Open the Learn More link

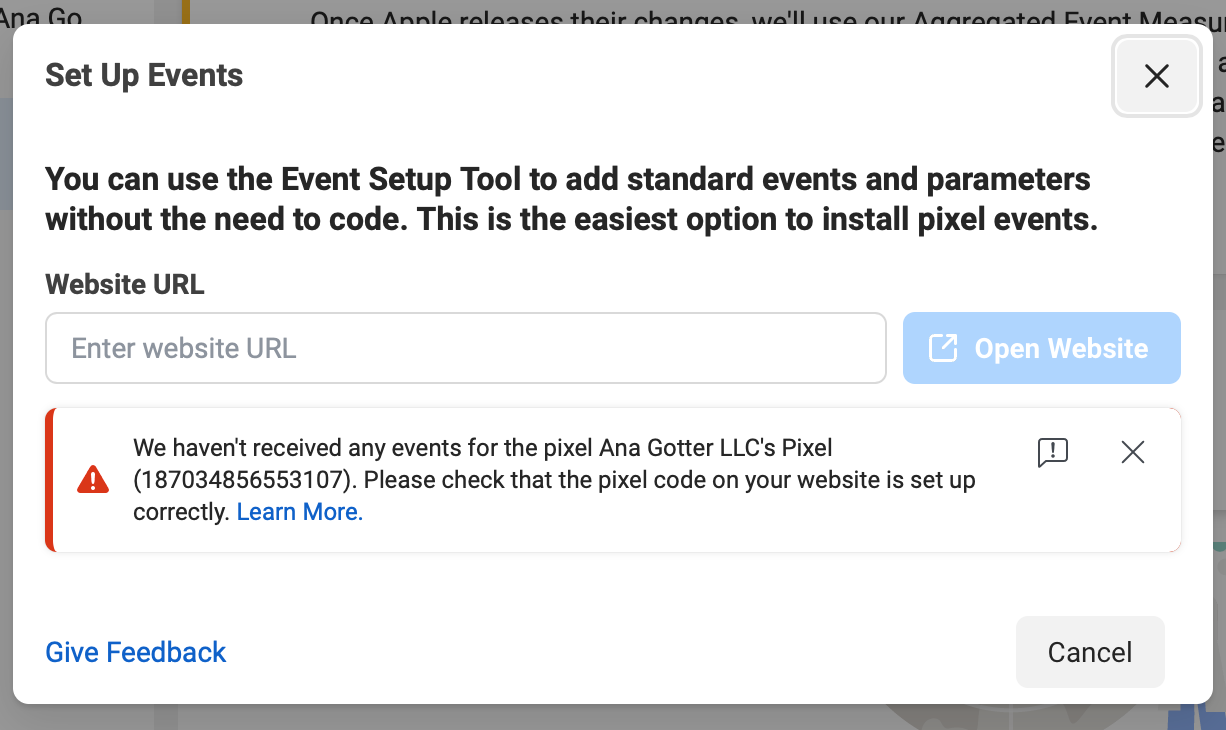[x=298, y=511]
